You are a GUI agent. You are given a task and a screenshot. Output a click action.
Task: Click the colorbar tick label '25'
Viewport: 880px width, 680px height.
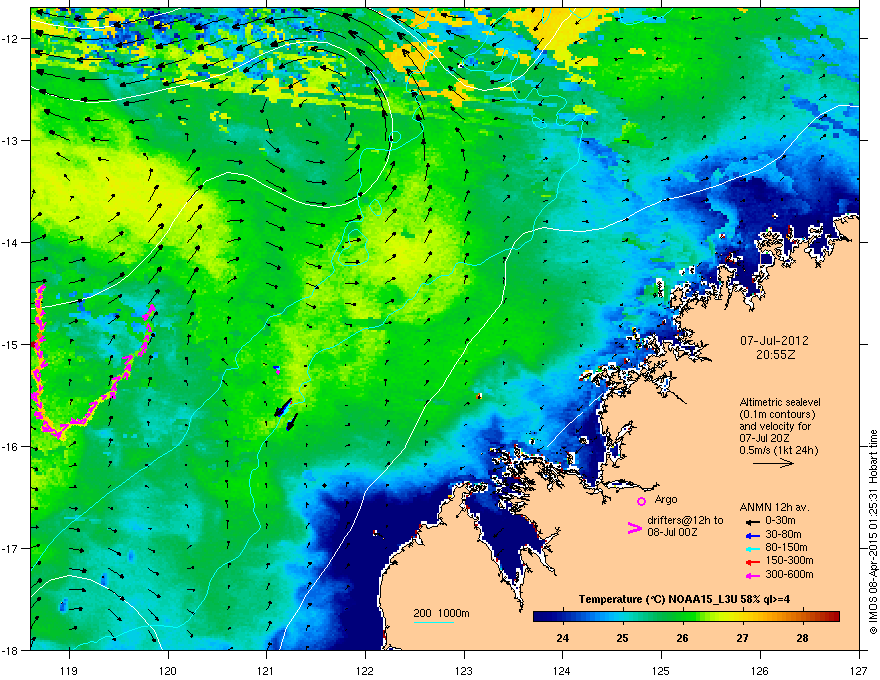tap(622, 638)
